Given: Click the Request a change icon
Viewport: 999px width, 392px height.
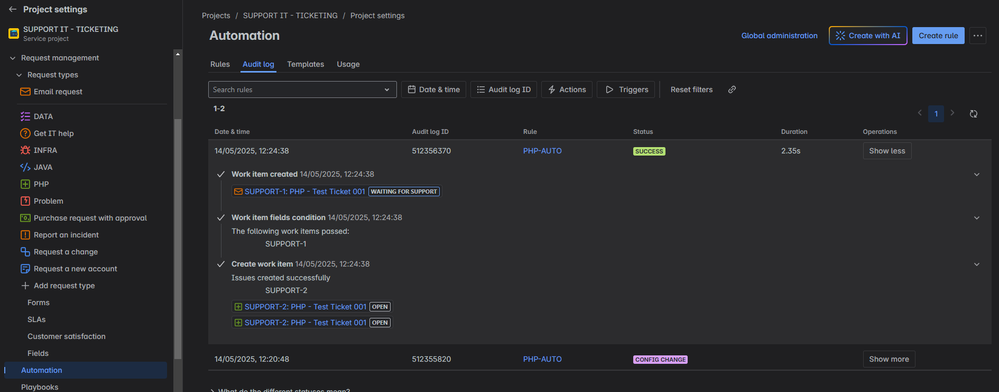Looking at the screenshot, I should [x=25, y=252].
